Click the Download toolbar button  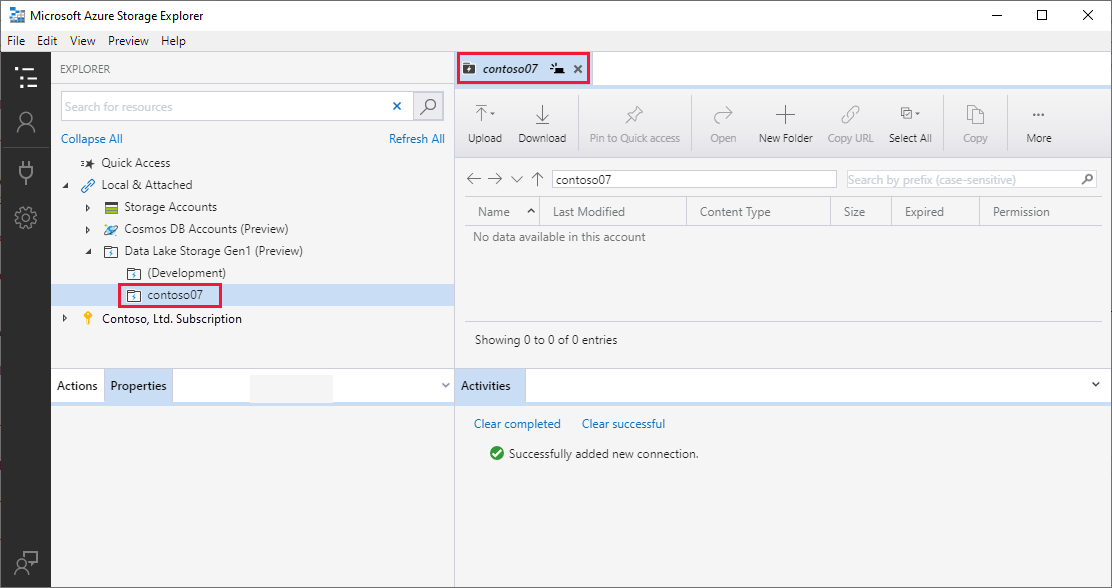542,123
